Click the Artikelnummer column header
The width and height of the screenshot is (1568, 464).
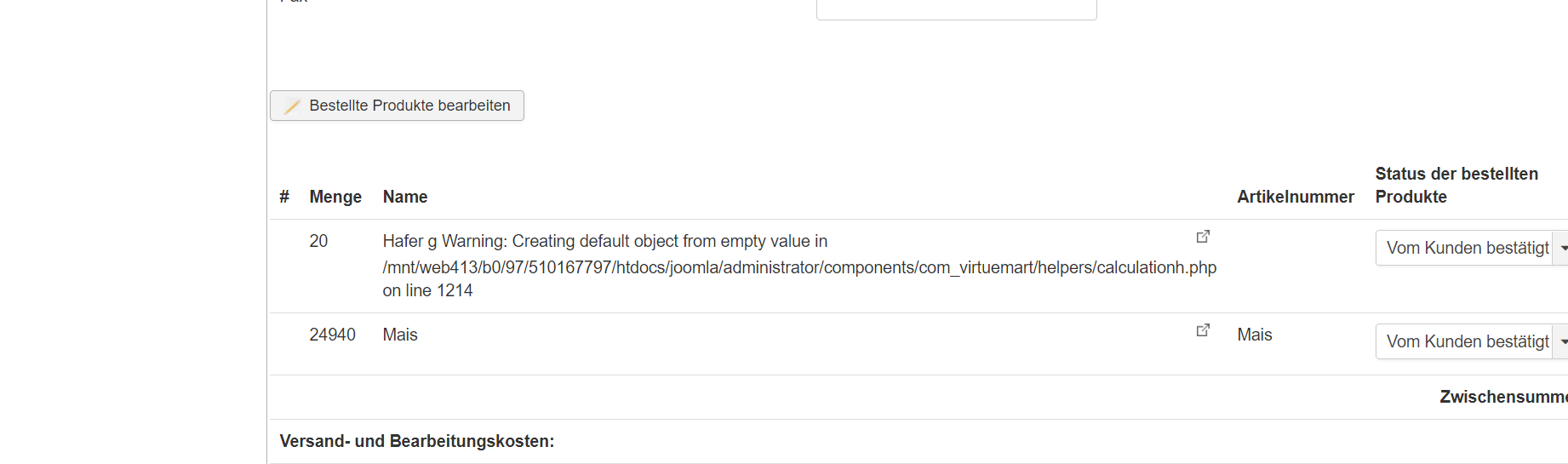click(x=1295, y=197)
